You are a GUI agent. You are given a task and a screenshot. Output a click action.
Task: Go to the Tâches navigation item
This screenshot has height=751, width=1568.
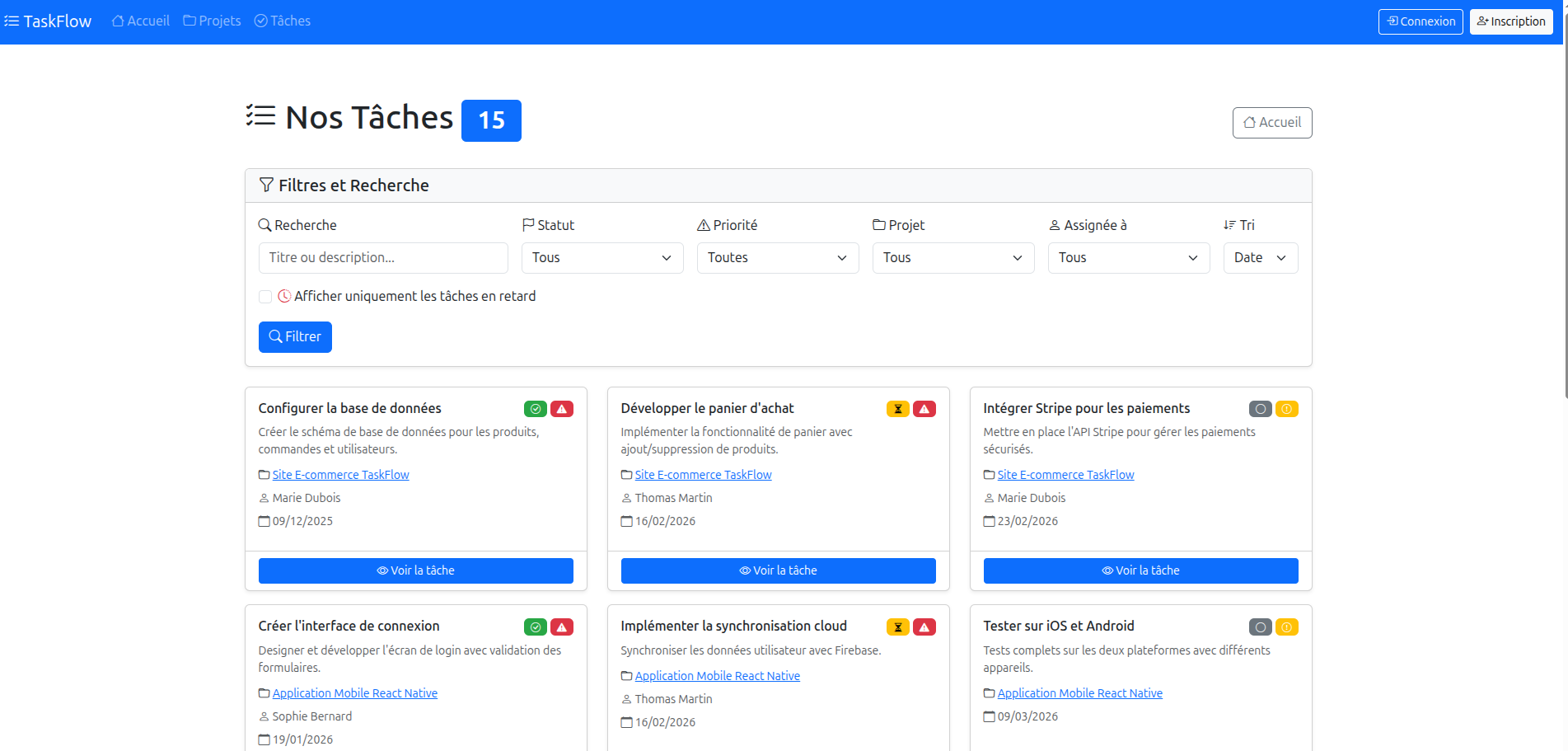(x=283, y=21)
